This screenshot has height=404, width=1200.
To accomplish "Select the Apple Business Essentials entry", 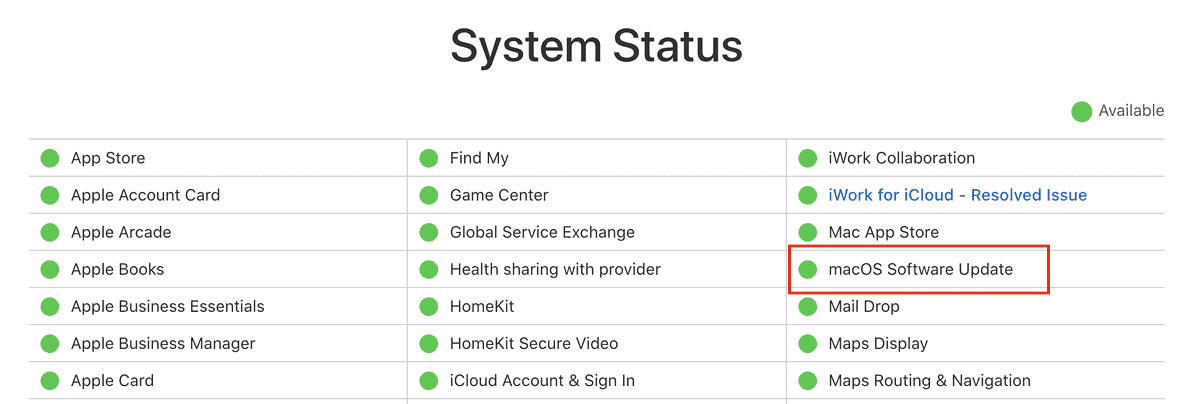I will pos(167,306).
